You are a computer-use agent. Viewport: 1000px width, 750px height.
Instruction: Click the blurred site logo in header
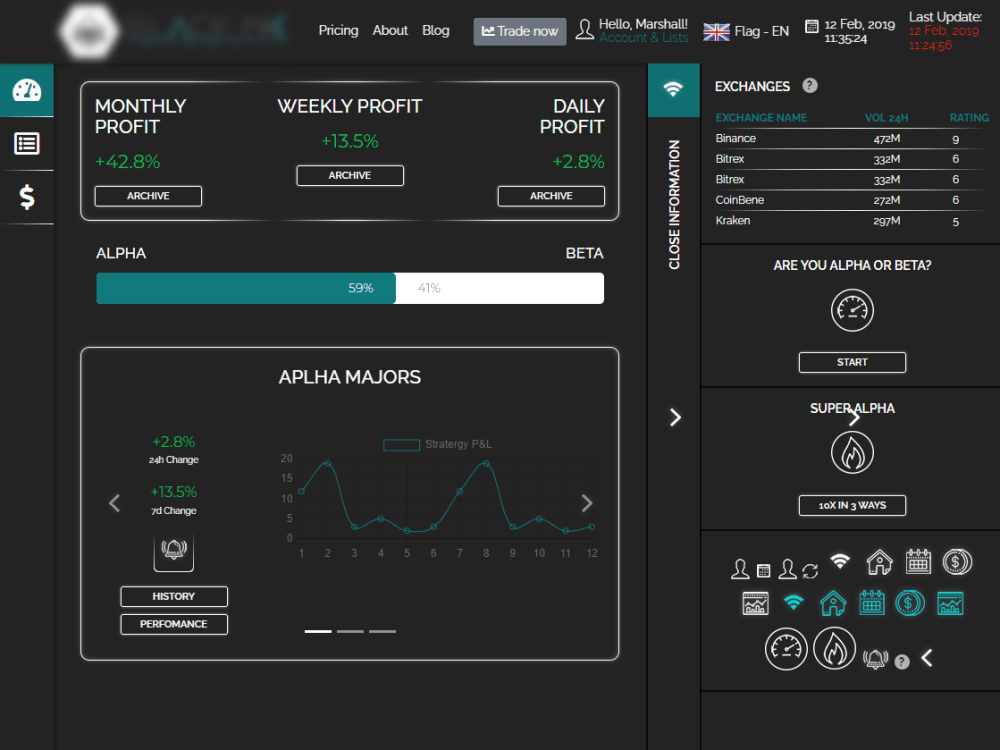172,30
